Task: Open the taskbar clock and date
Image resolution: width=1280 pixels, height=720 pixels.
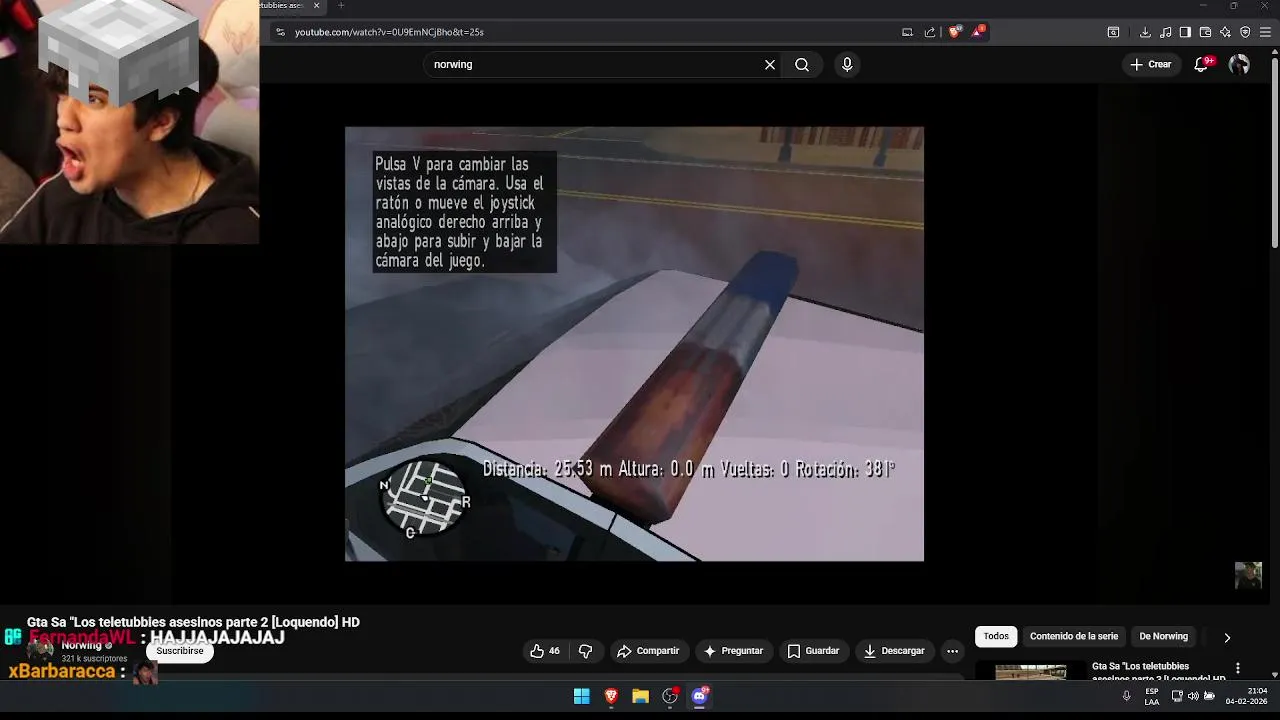Action: point(1246,696)
